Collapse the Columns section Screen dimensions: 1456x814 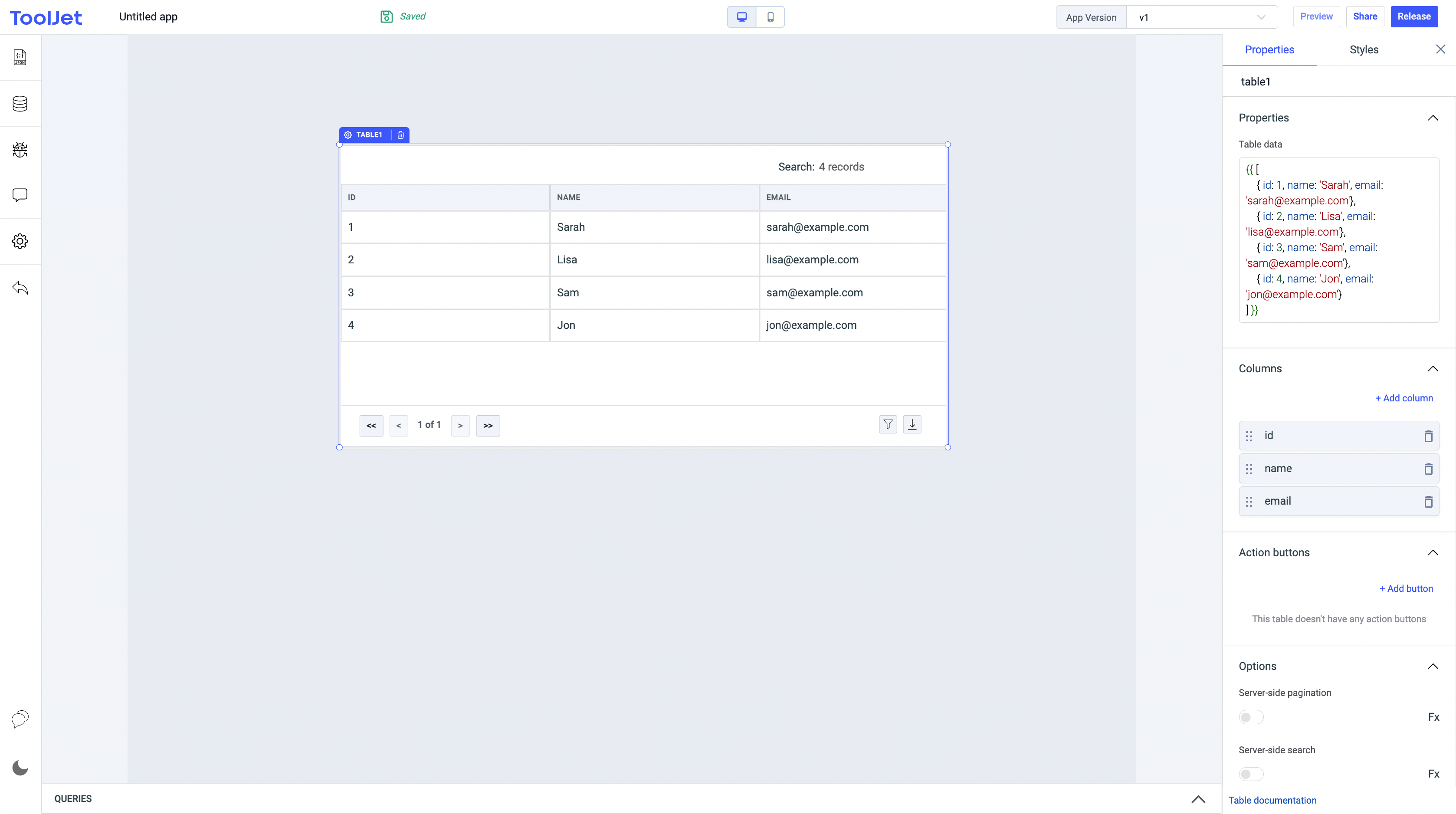coord(1432,368)
